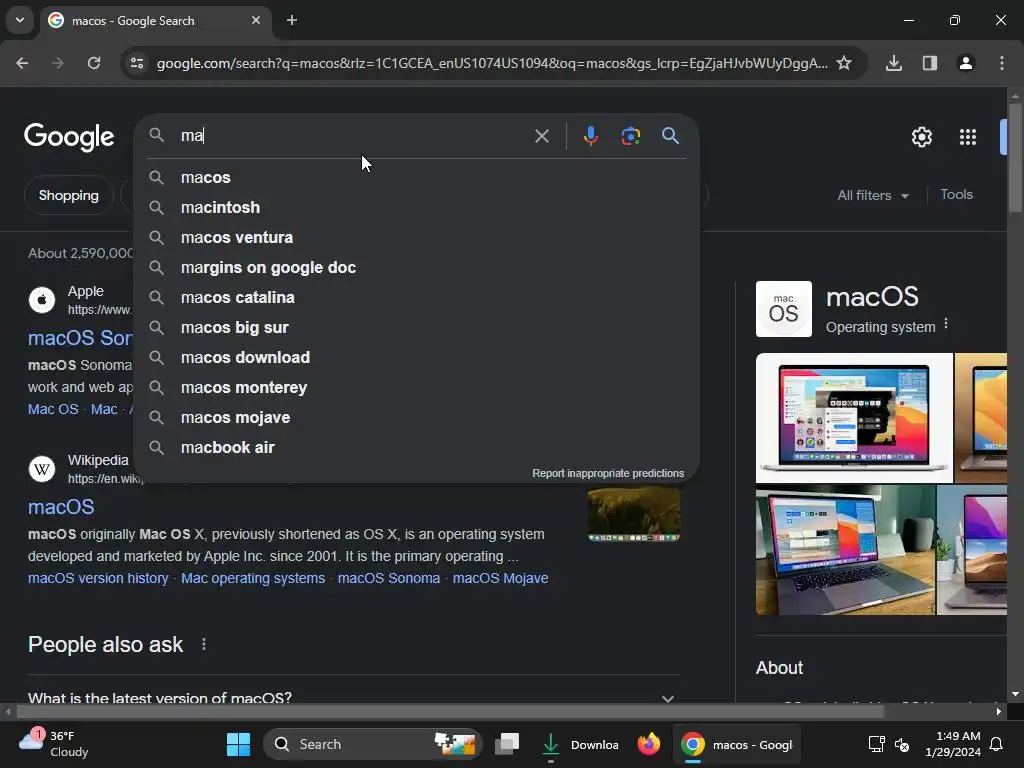Image resolution: width=1024 pixels, height=768 pixels.
Task: Open Chrome profile avatar menu
Action: [965, 63]
